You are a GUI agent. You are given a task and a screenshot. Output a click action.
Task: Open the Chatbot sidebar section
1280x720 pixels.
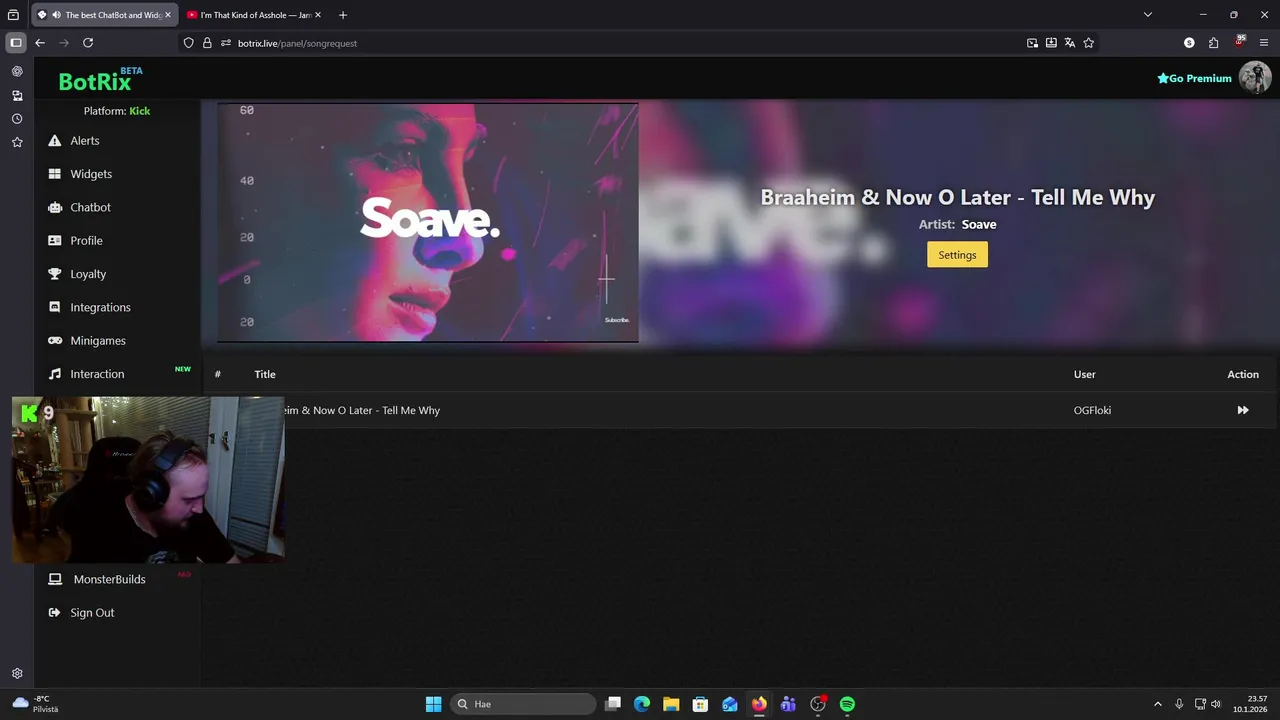tap(90, 207)
